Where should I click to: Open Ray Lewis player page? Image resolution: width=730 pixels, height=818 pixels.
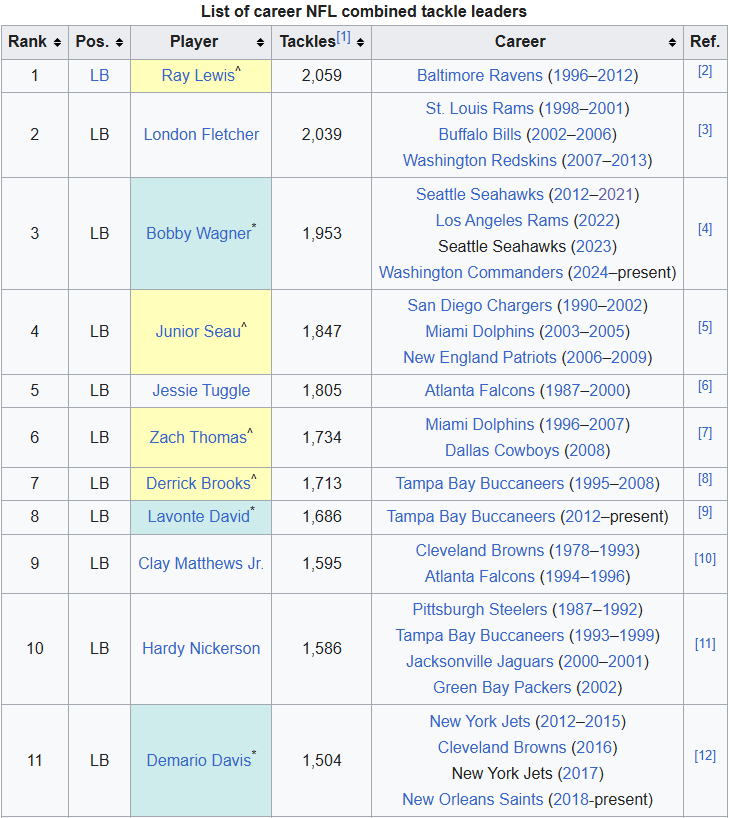(198, 76)
